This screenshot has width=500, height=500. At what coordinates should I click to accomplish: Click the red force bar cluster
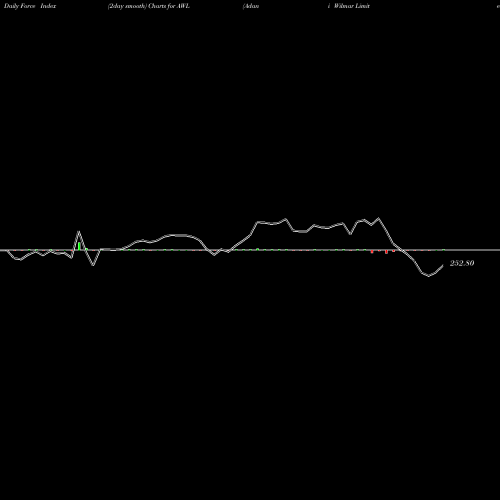coord(383,251)
